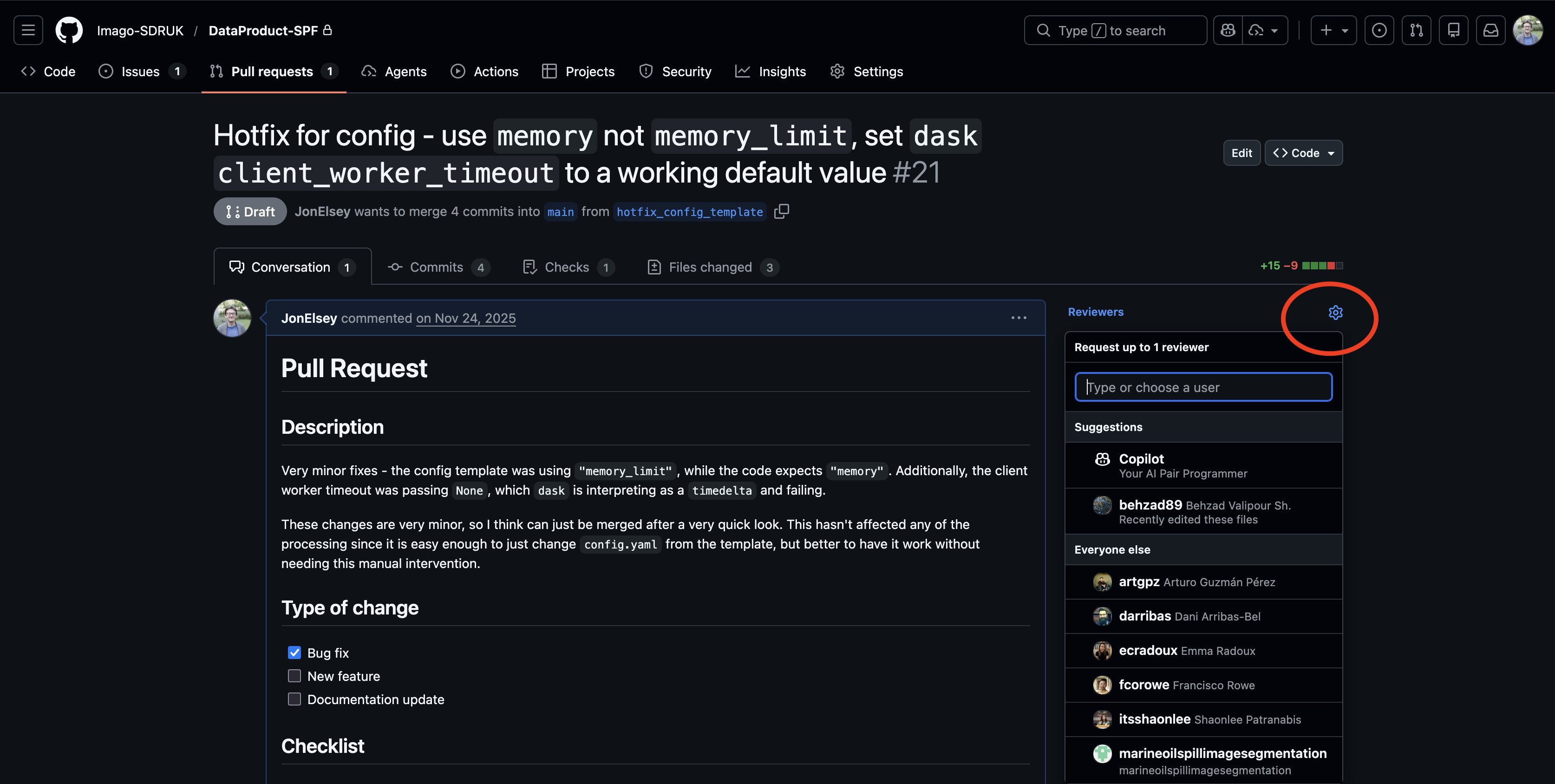Open the comment's three-dot options menu

[1019, 318]
